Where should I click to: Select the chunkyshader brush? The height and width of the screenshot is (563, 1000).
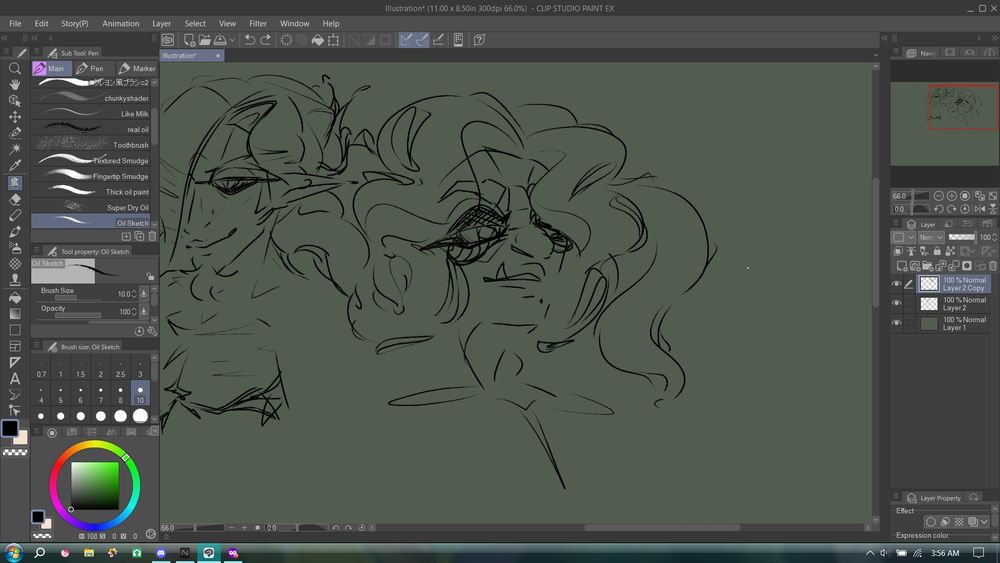coord(91,98)
